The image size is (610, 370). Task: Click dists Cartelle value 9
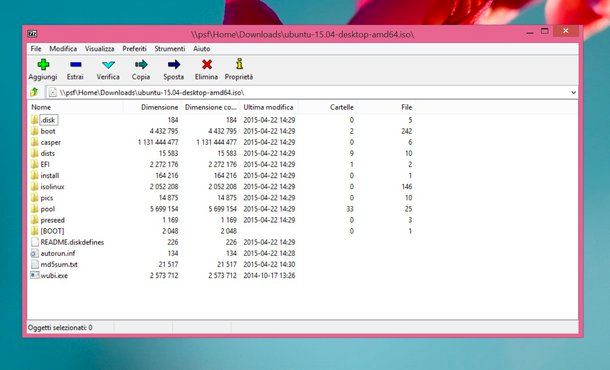pos(352,153)
